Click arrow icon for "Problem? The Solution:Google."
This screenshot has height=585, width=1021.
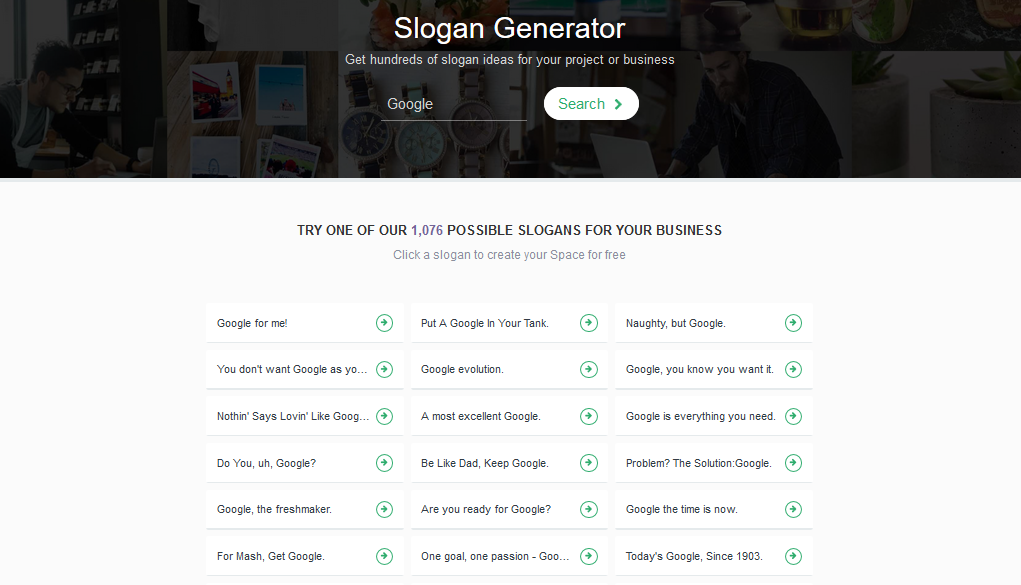(x=793, y=463)
